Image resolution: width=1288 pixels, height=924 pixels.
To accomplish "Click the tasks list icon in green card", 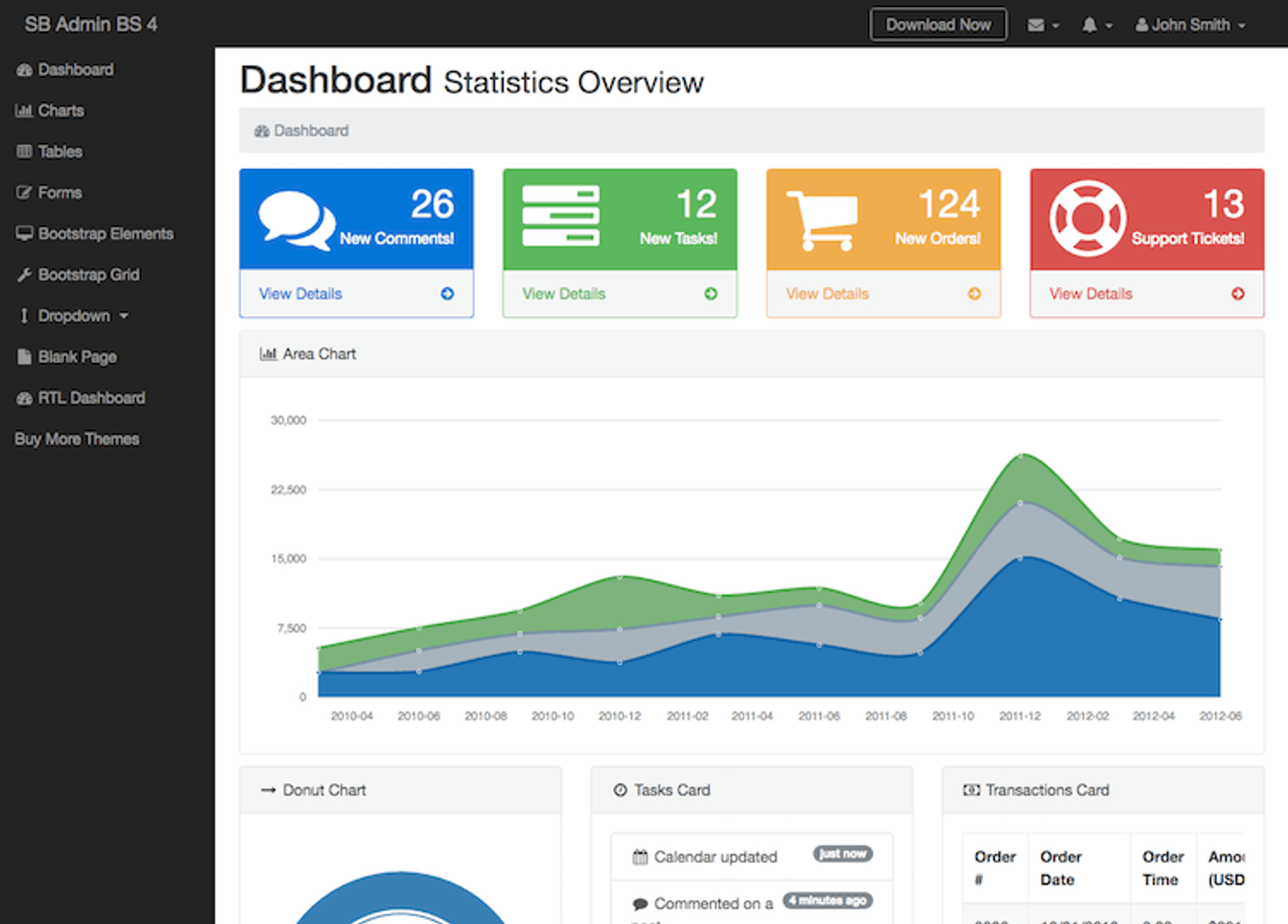I will (561, 216).
